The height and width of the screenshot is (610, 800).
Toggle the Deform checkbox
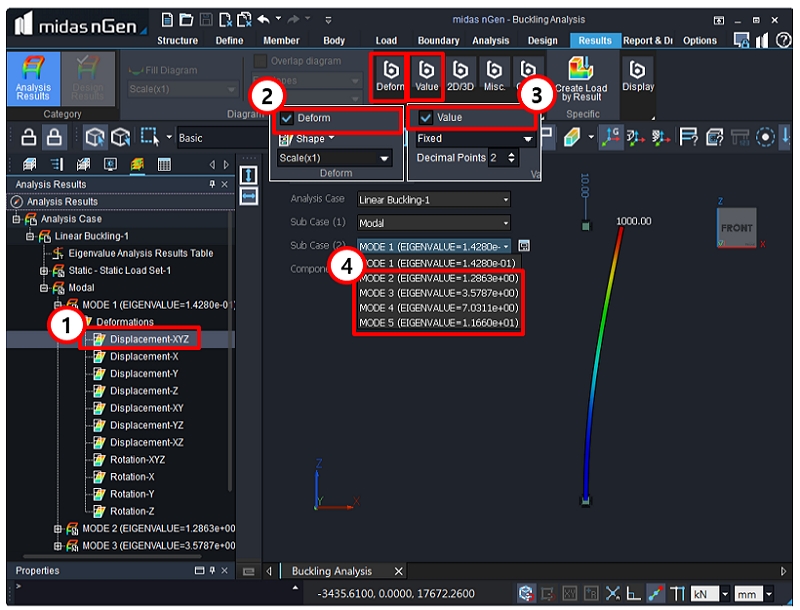[287, 118]
